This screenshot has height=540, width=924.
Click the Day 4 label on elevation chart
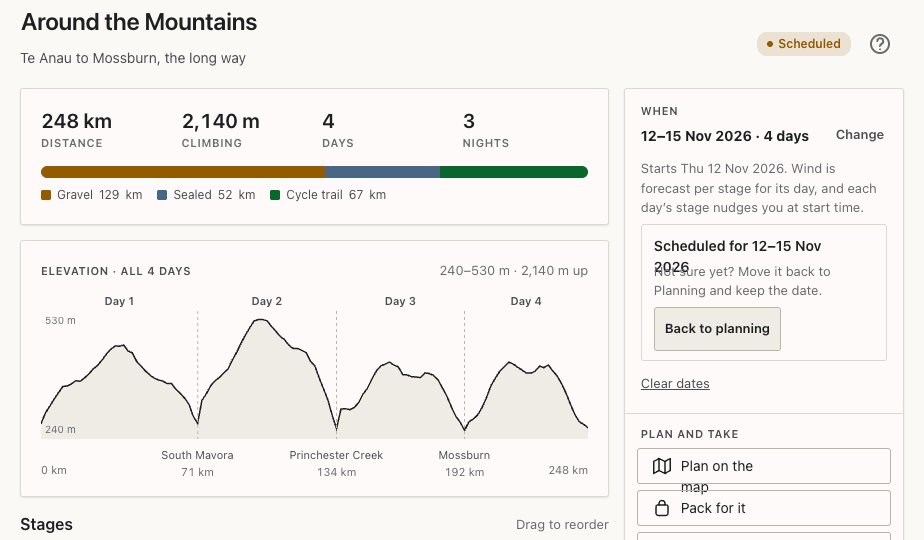pos(526,301)
